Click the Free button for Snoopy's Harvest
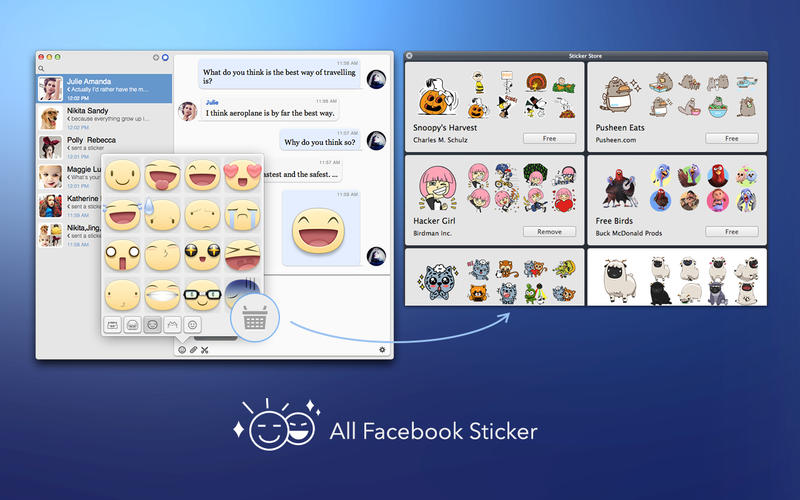This screenshot has width=800, height=500. (x=549, y=138)
